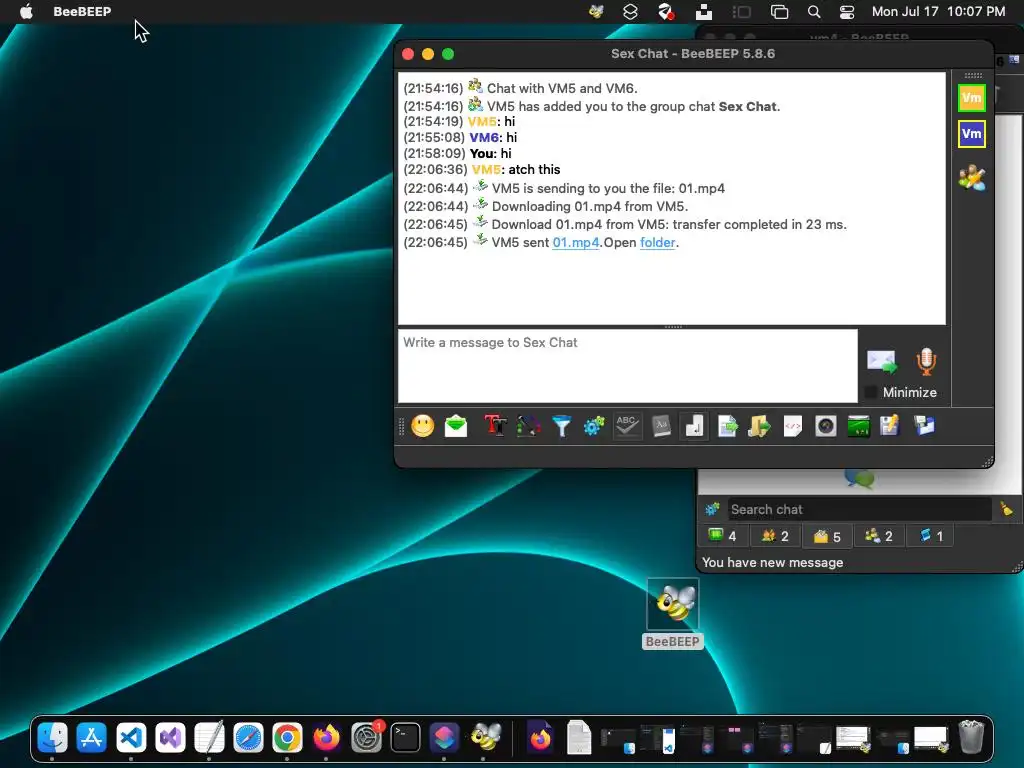Open the Trash in the dock

tap(971, 737)
